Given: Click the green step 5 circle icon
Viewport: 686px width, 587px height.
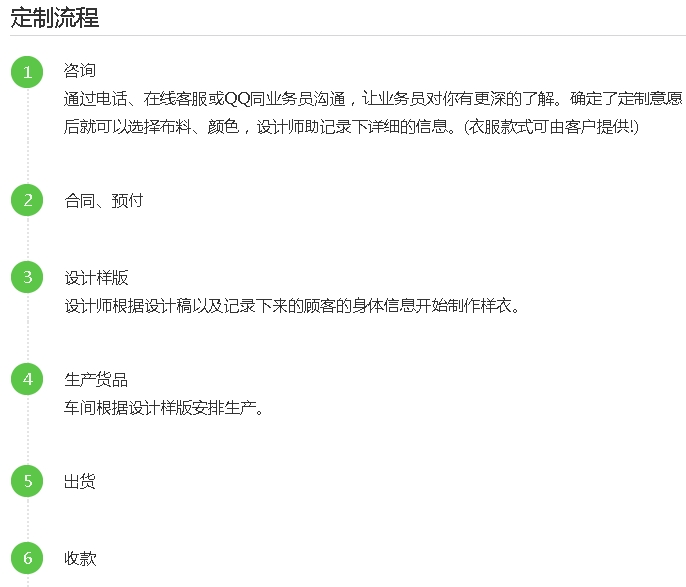Looking at the screenshot, I should pyautogui.click(x=27, y=481).
